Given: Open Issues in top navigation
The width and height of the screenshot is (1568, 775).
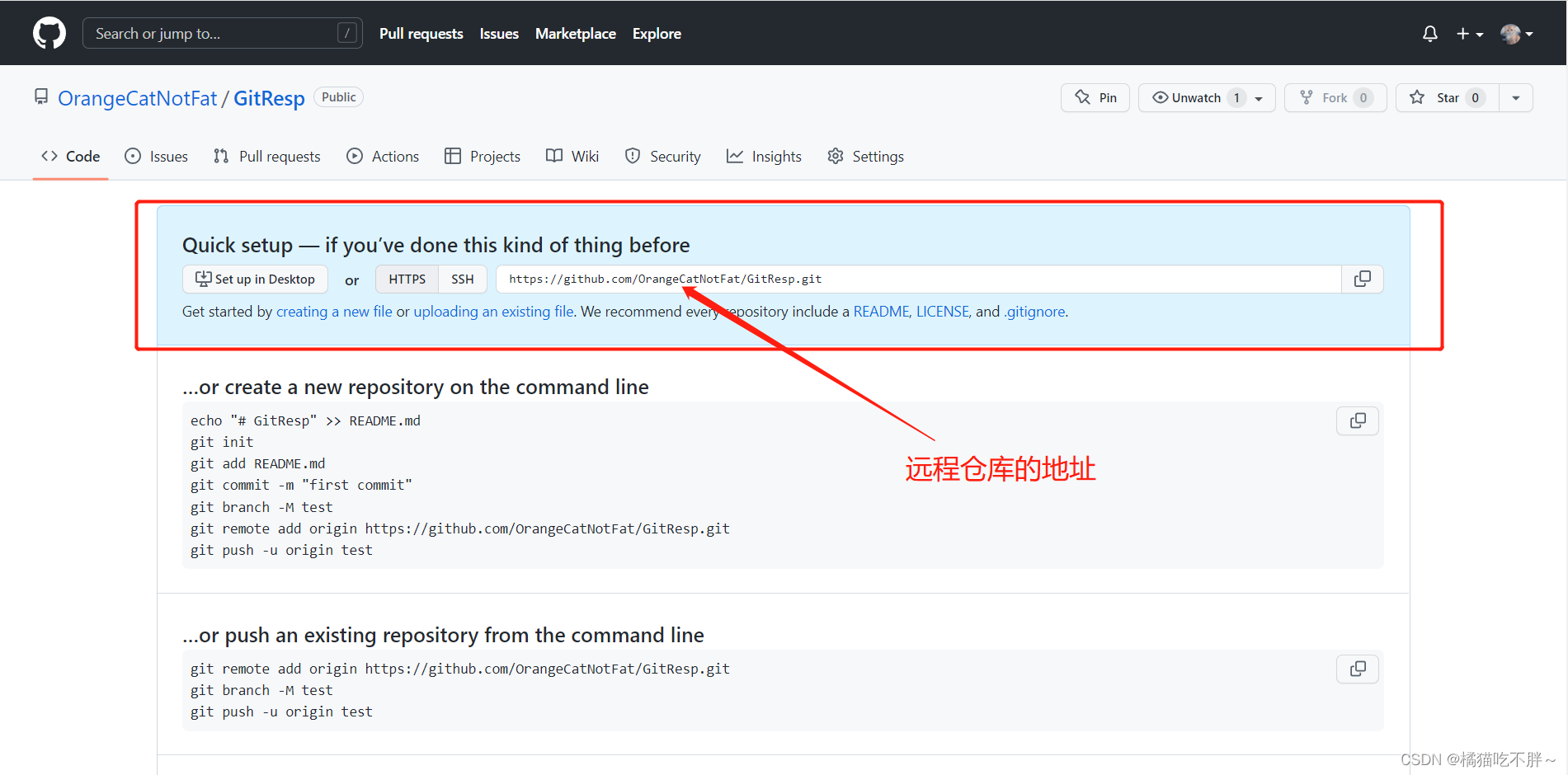Looking at the screenshot, I should (499, 34).
